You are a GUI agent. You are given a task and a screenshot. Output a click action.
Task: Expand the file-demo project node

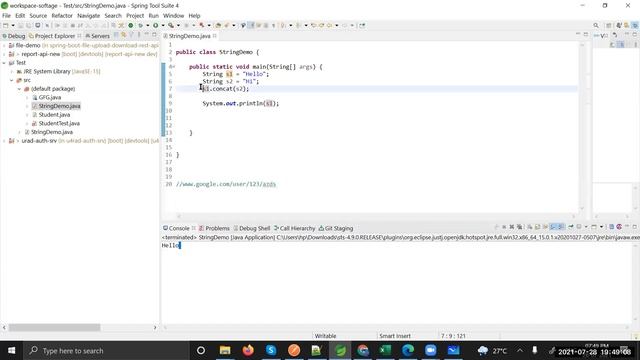(4, 45)
